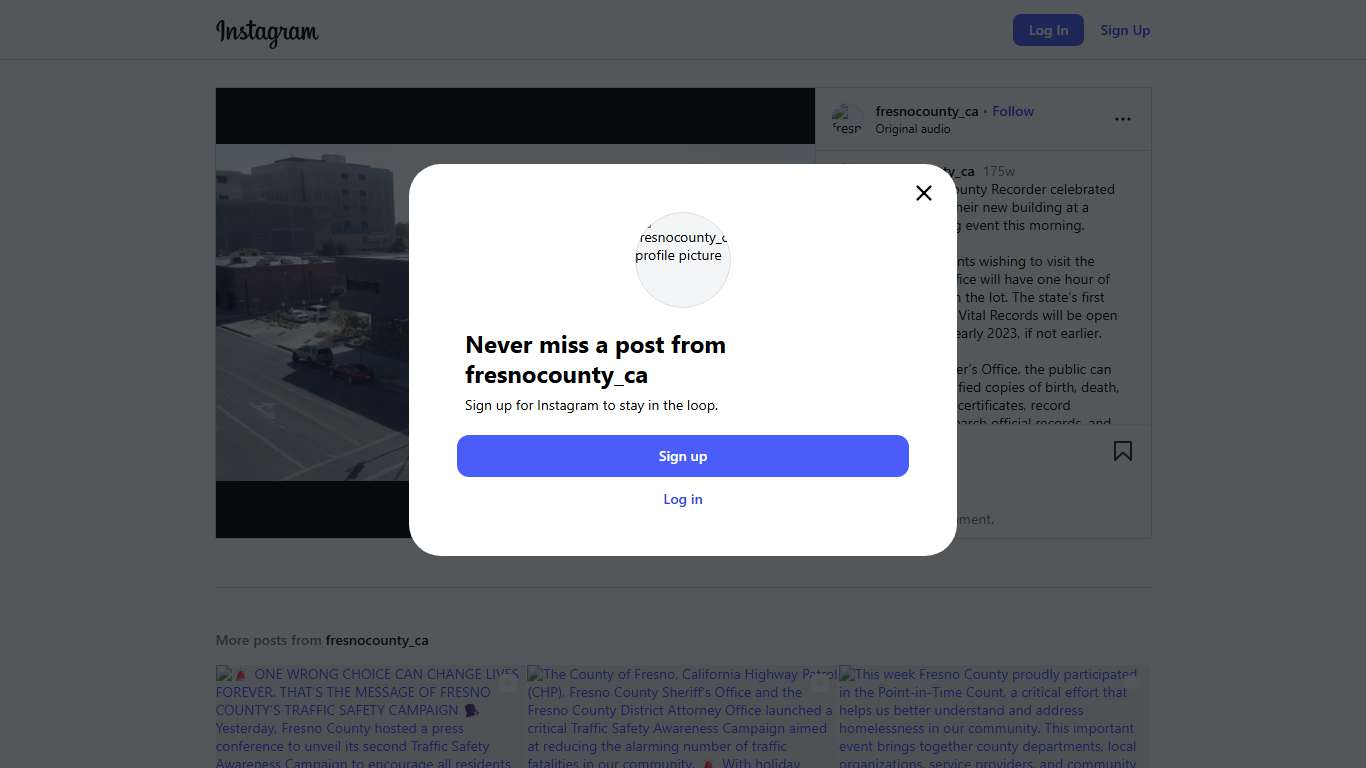Open the three-dot post options menu
Viewport: 1366px width, 768px height.
click(x=1123, y=119)
